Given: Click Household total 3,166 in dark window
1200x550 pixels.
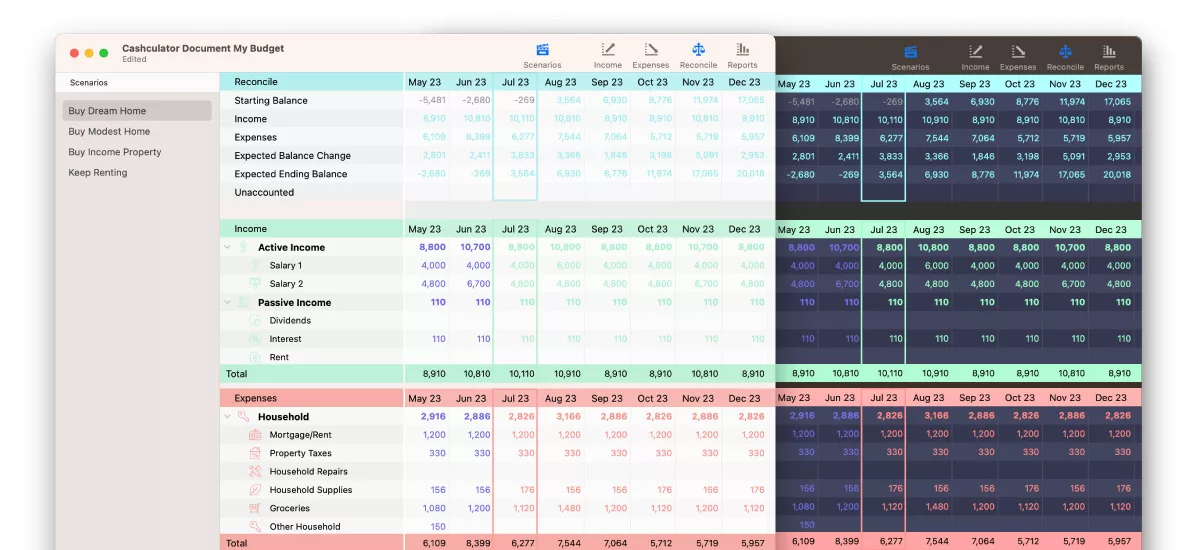Looking at the screenshot, I should [x=936, y=415].
